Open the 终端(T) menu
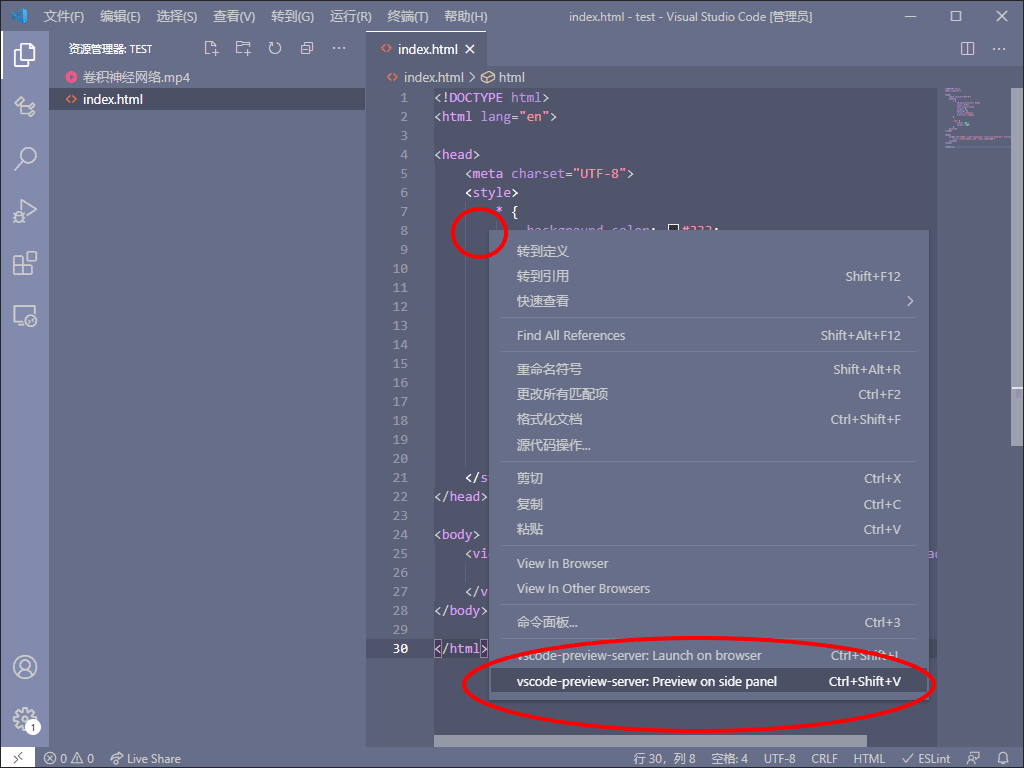The width and height of the screenshot is (1024, 768). [408, 16]
